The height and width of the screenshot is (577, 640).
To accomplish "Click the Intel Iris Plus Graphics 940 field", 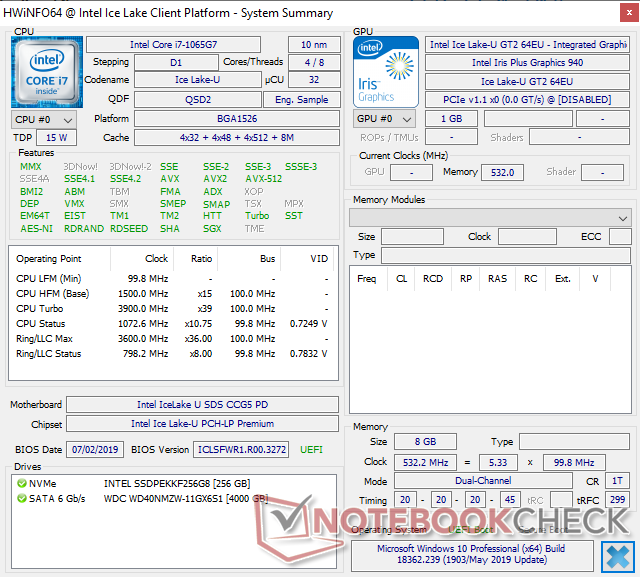I will tap(529, 63).
